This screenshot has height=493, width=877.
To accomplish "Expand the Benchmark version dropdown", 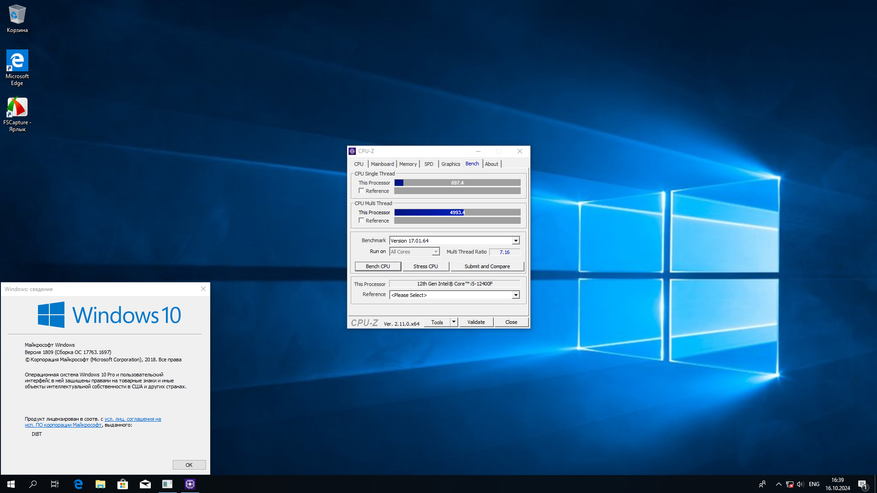I will click(x=516, y=241).
